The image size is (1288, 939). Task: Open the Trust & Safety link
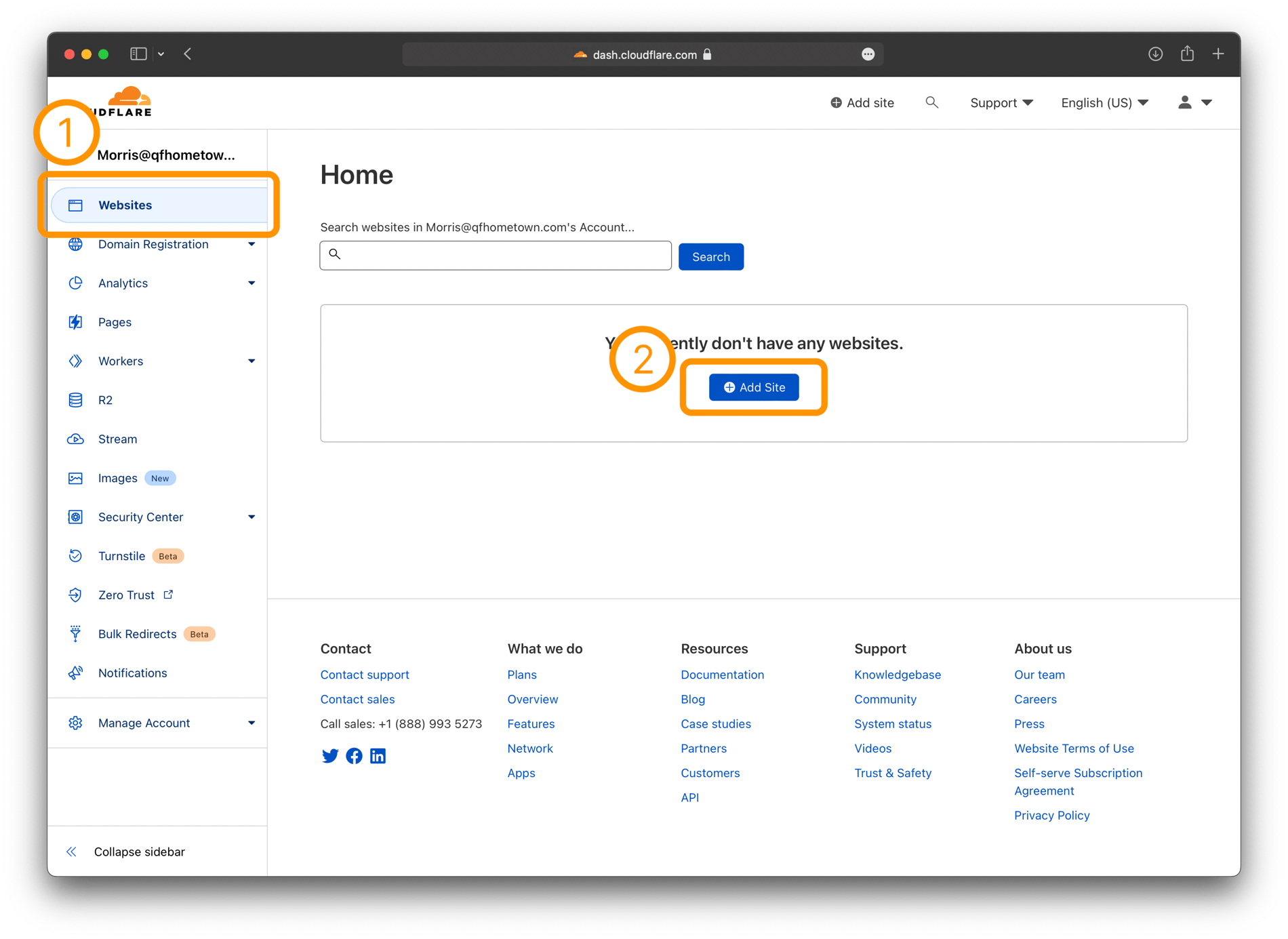click(893, 773)
